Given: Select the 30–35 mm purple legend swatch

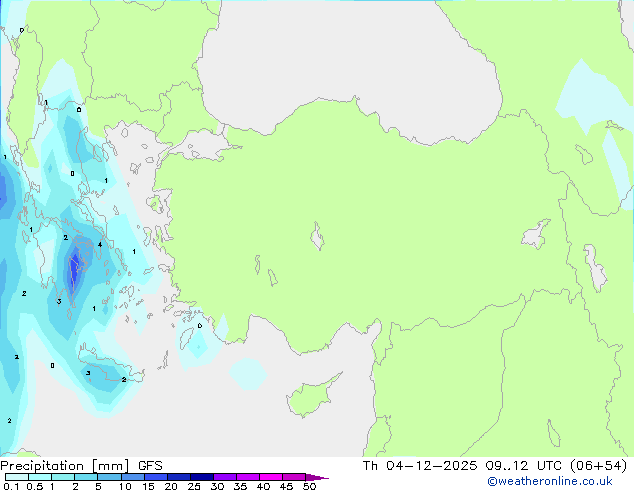Looking at the screenshot, I should [x=225, y=477].
